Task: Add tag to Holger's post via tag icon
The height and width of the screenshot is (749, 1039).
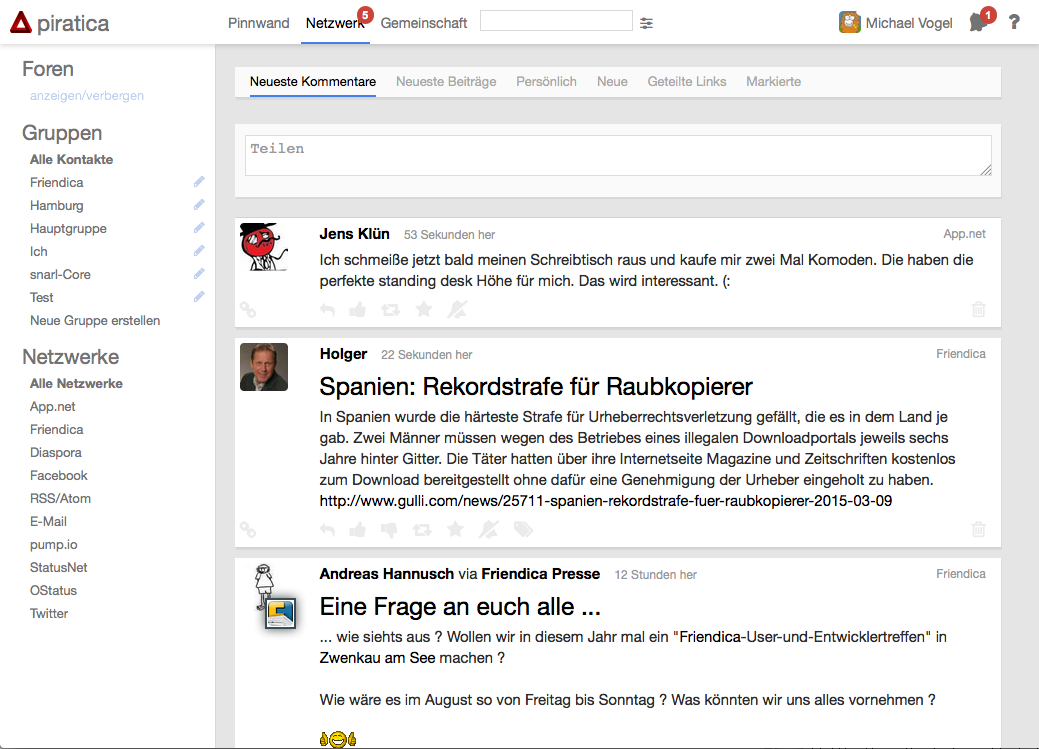Action: coord(523,530)
